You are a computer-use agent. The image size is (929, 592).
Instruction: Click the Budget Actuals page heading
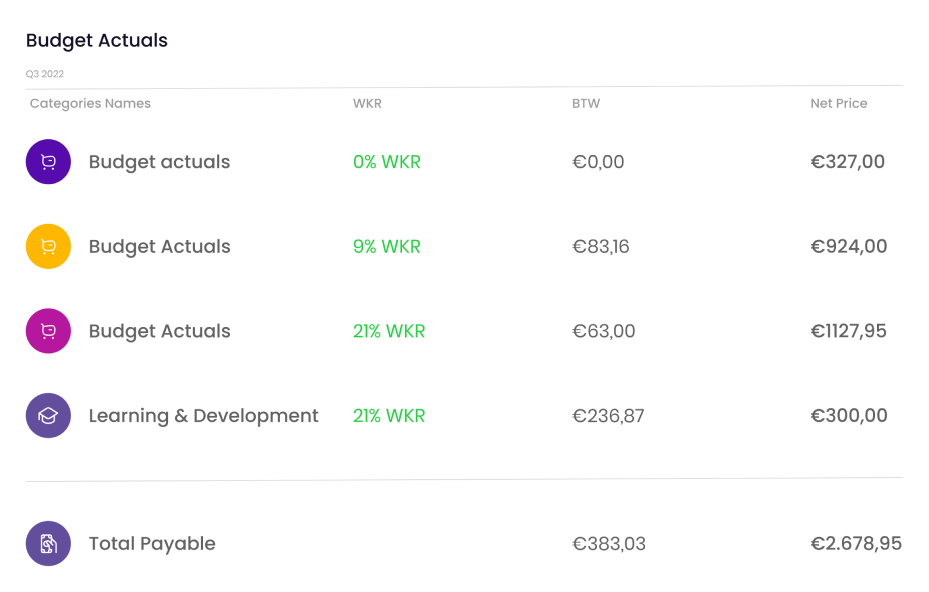pos(97,41)
